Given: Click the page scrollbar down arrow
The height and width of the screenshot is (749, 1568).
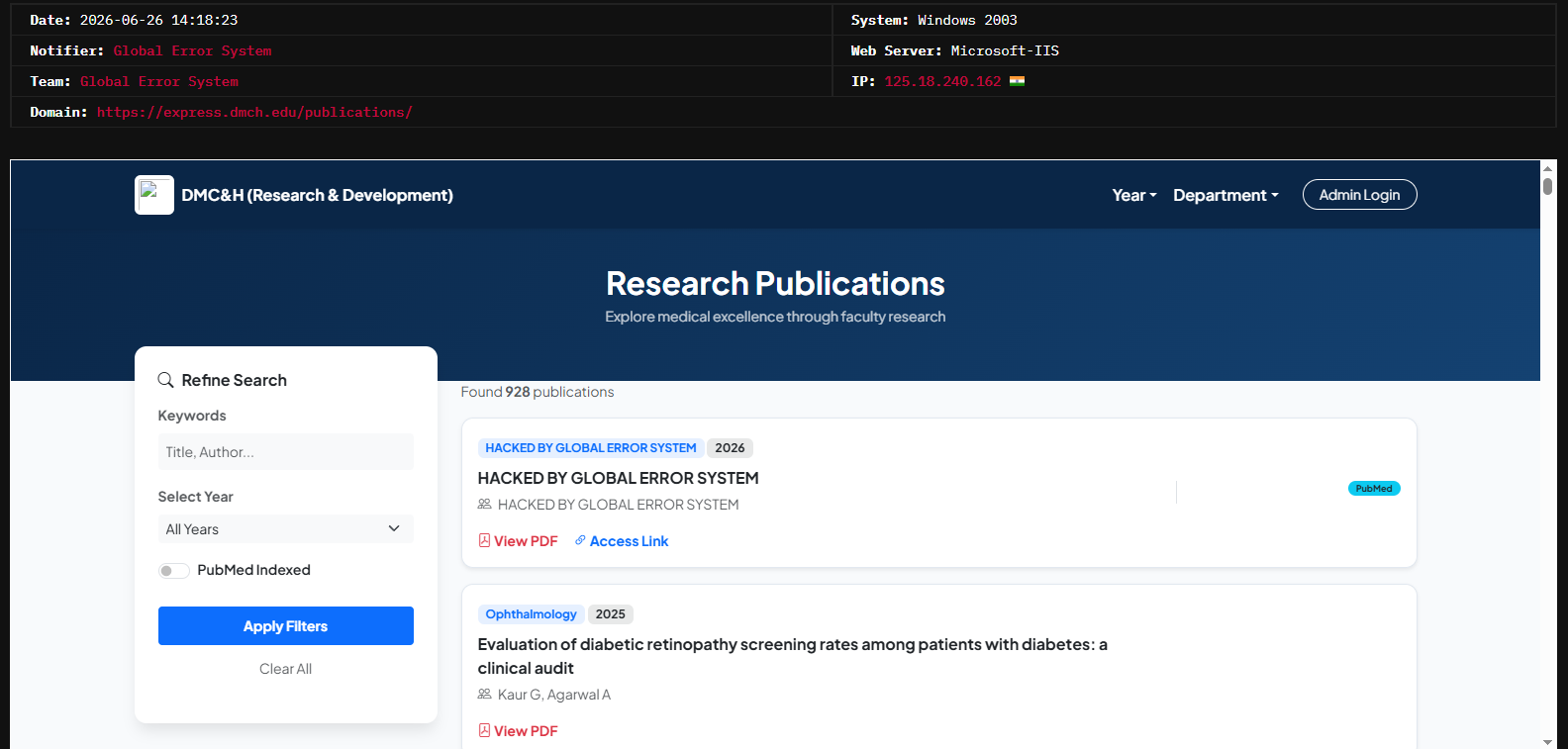Looking at the screenshot, I should pos(1547,741).
